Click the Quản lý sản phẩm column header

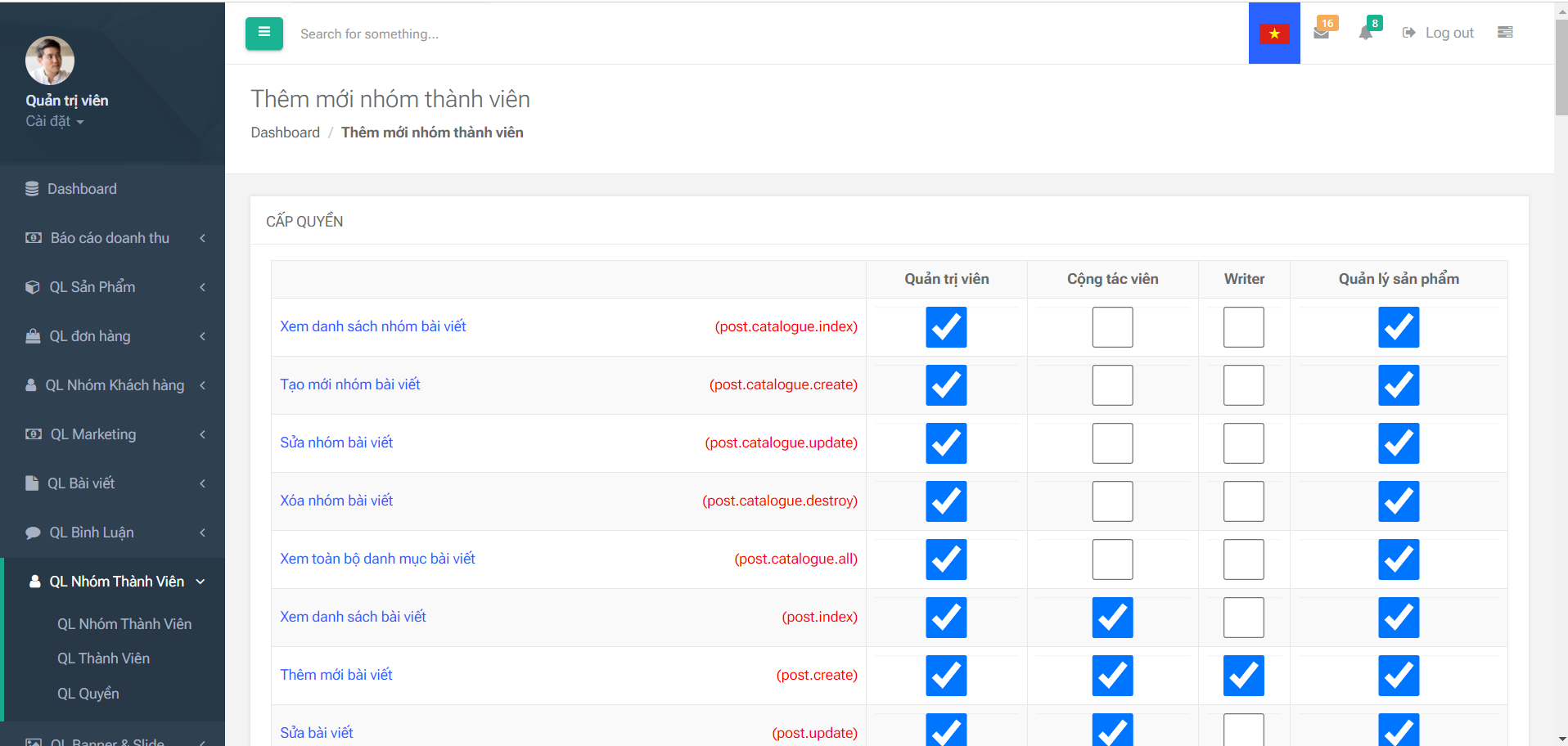click(1399, 279)
